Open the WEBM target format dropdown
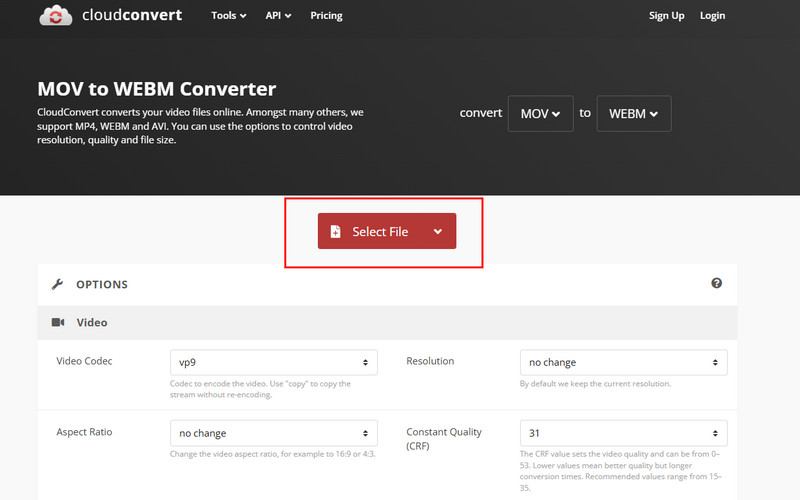This screenshot has width=800, height=500. [634, 113]
